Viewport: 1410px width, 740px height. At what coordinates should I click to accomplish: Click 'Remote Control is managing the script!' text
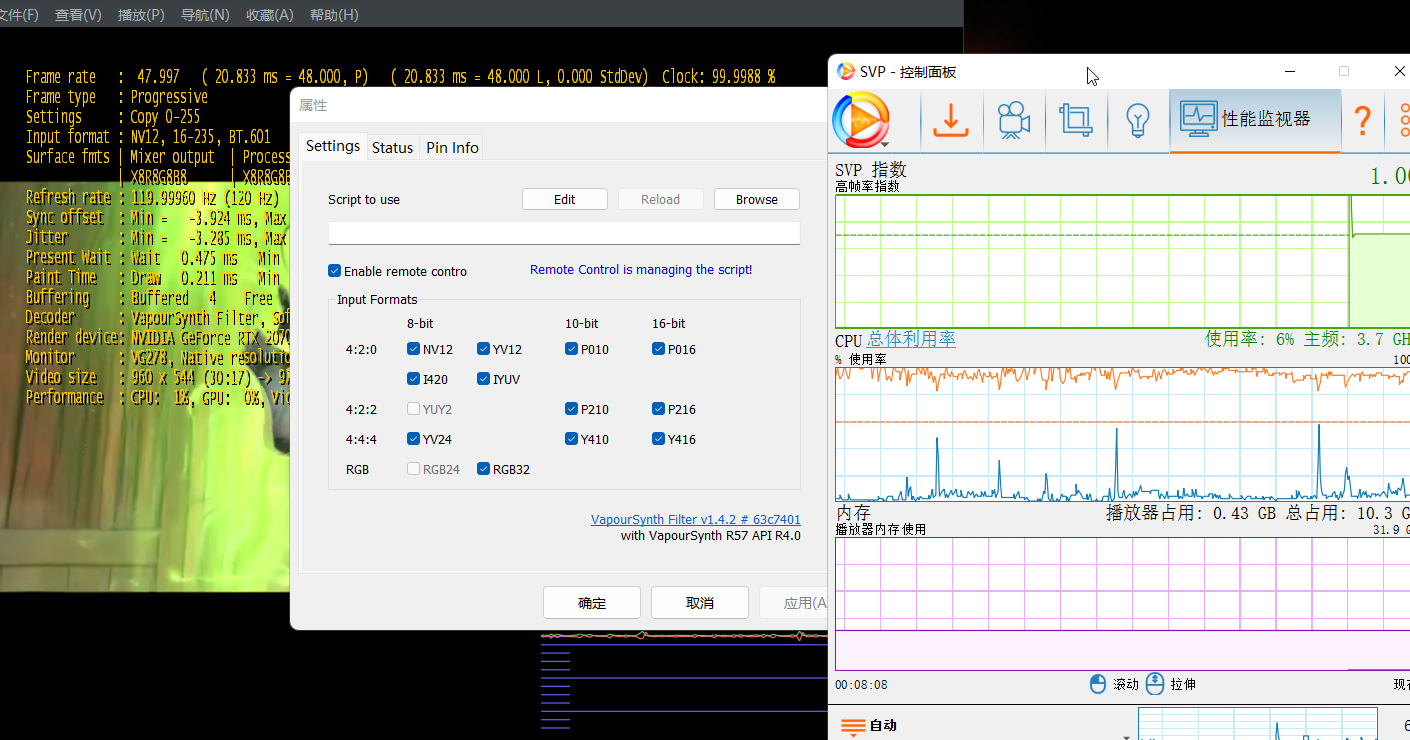point(641,270)
